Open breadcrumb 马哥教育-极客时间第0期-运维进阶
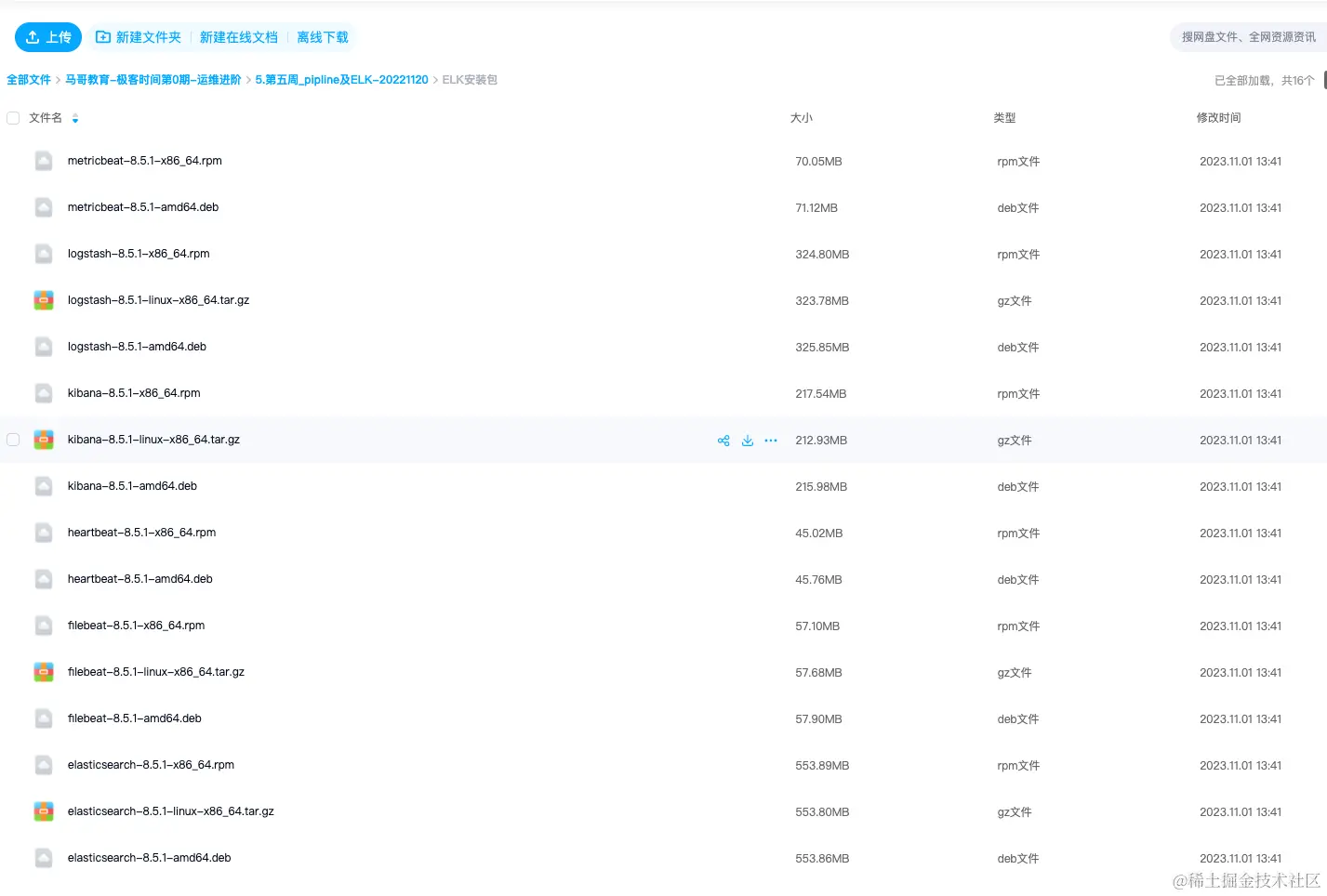 [153, 80]
